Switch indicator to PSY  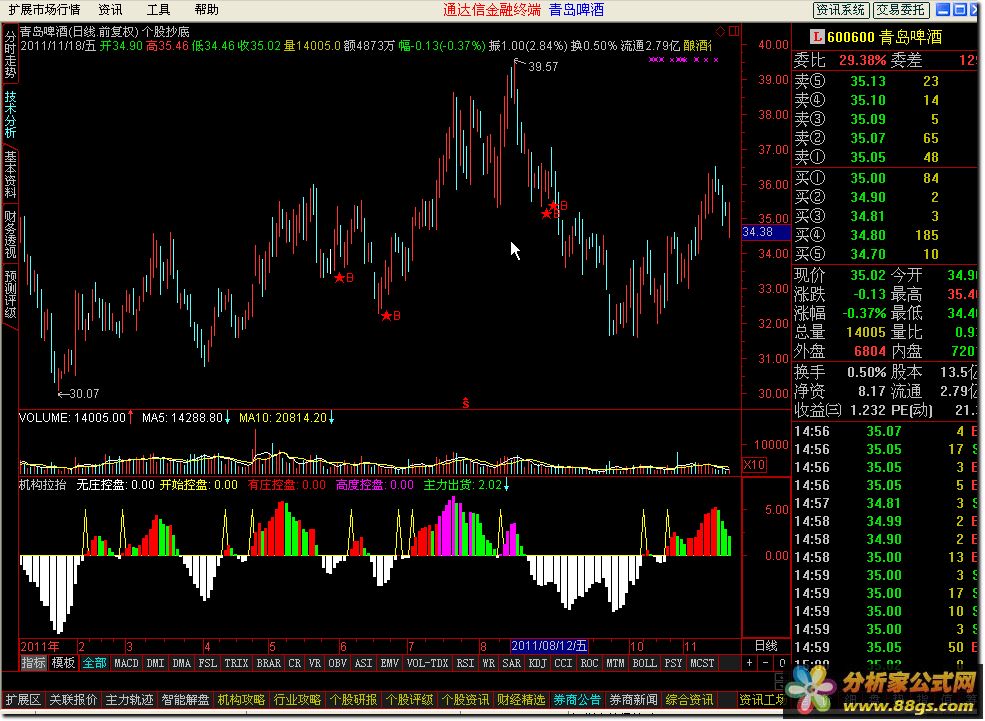pyautogui.click(x=673, y=663)
